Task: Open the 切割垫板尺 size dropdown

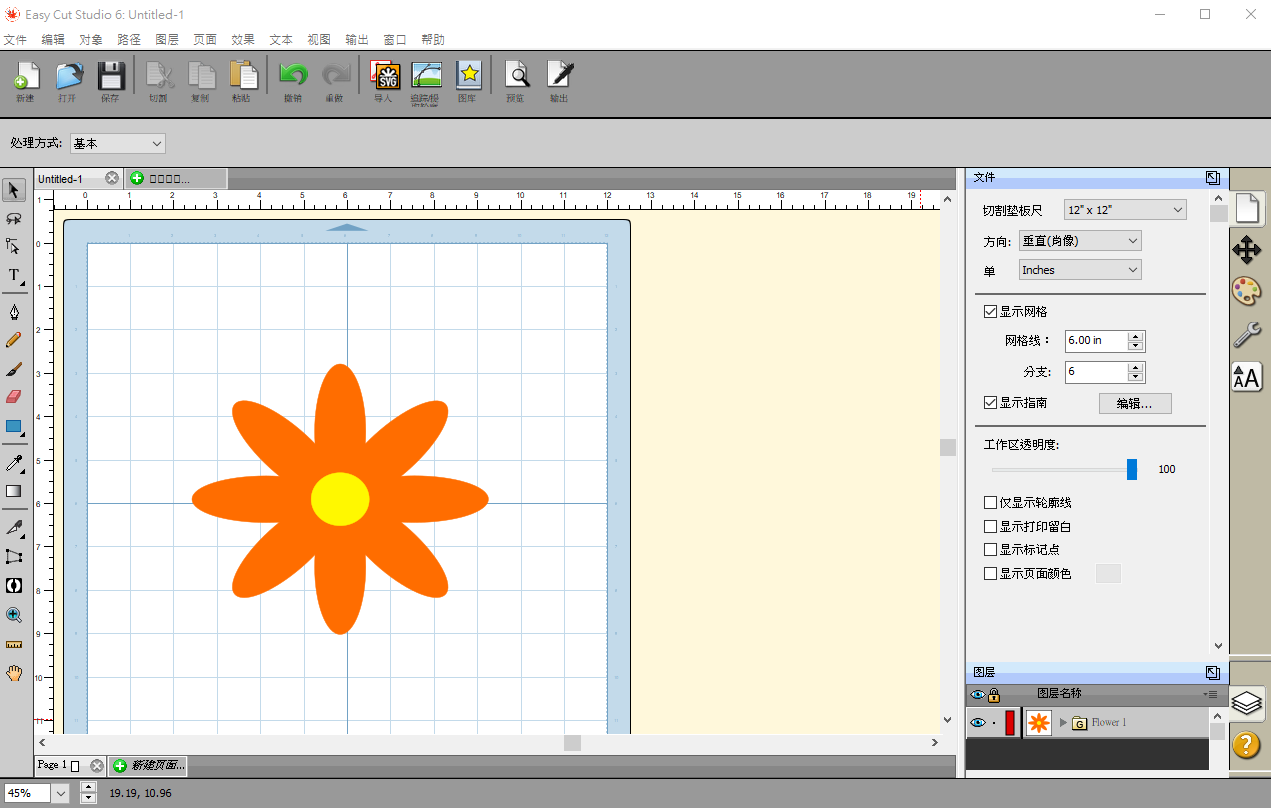Action: (x=1125, y=210)
